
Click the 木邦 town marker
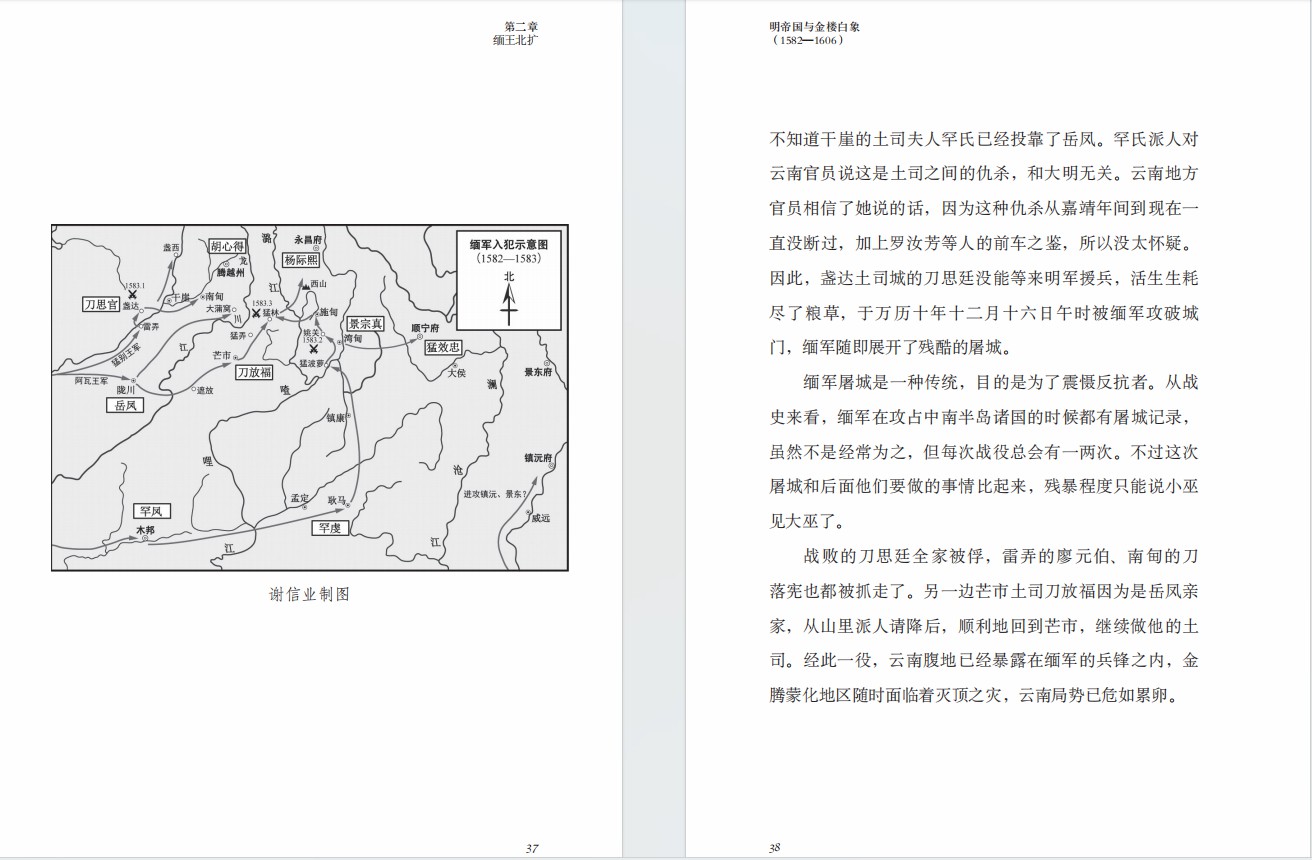point(146,539)
